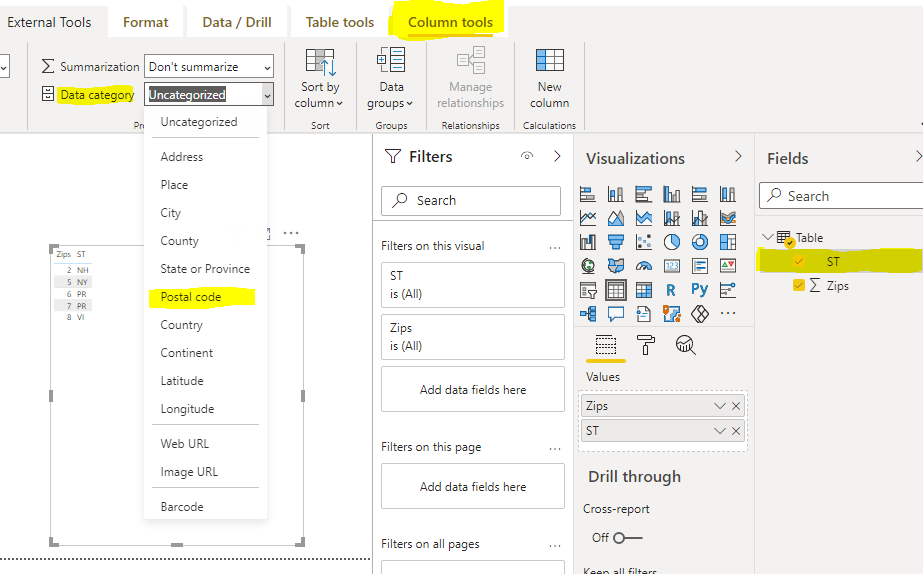Viewport: 923px width, 574px height.
Task: Open the Data category combo box
Action: tap(208, 94)
